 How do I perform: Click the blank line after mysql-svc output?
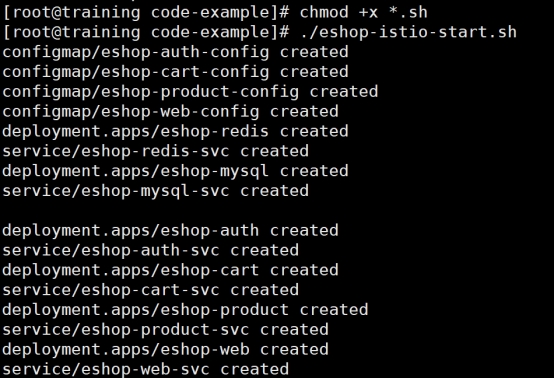277,211
